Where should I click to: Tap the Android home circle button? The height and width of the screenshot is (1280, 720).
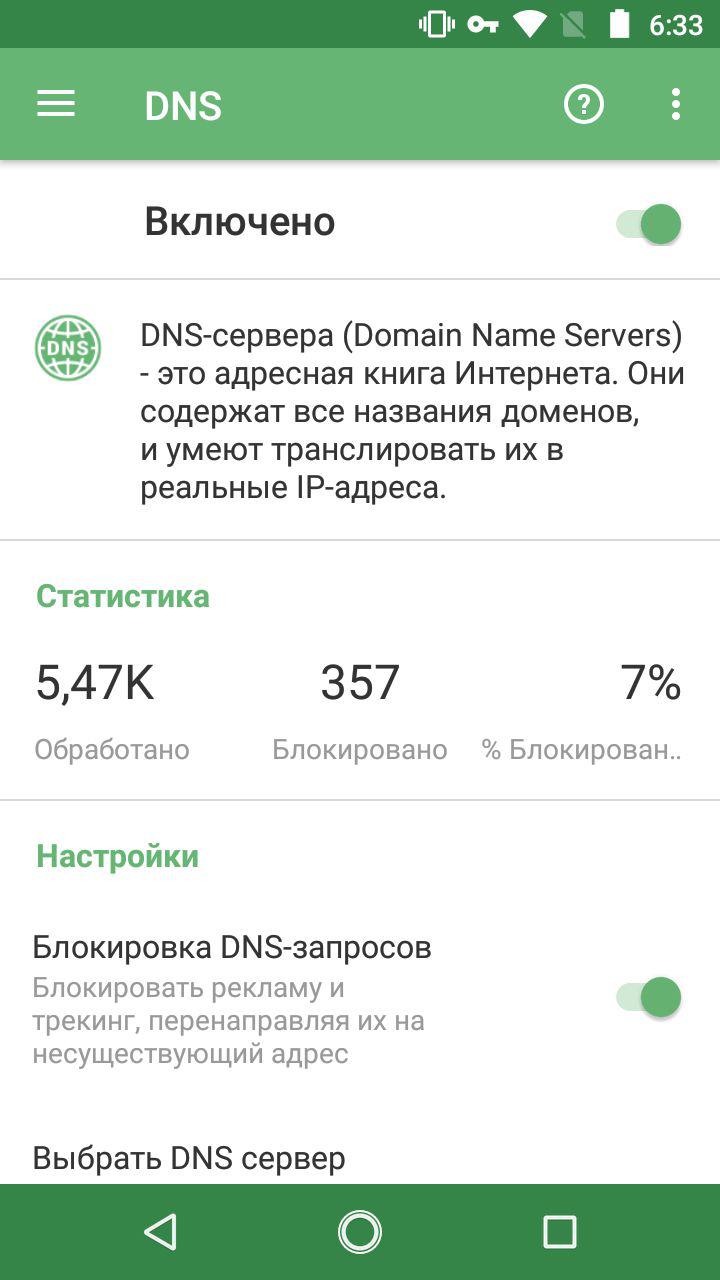360,1232
